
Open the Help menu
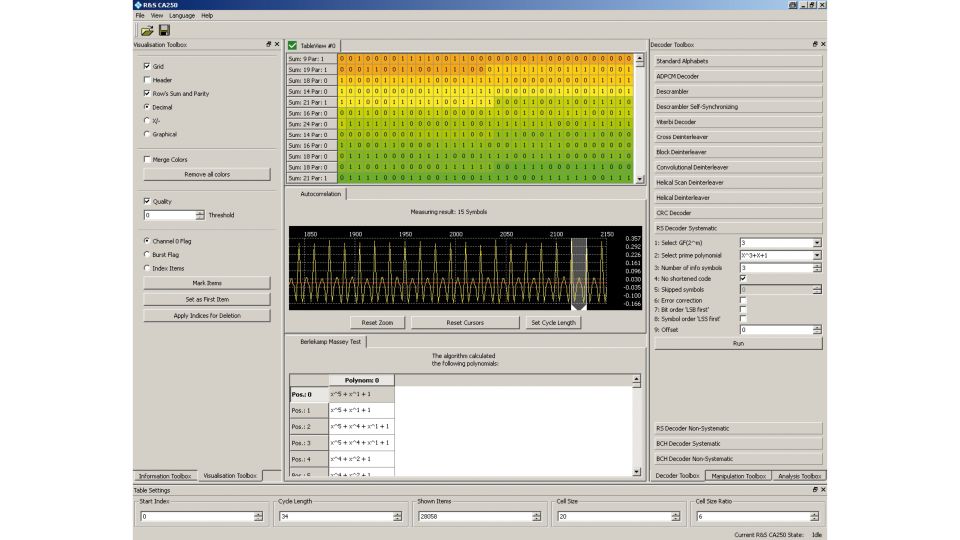(x=207, y=15)
